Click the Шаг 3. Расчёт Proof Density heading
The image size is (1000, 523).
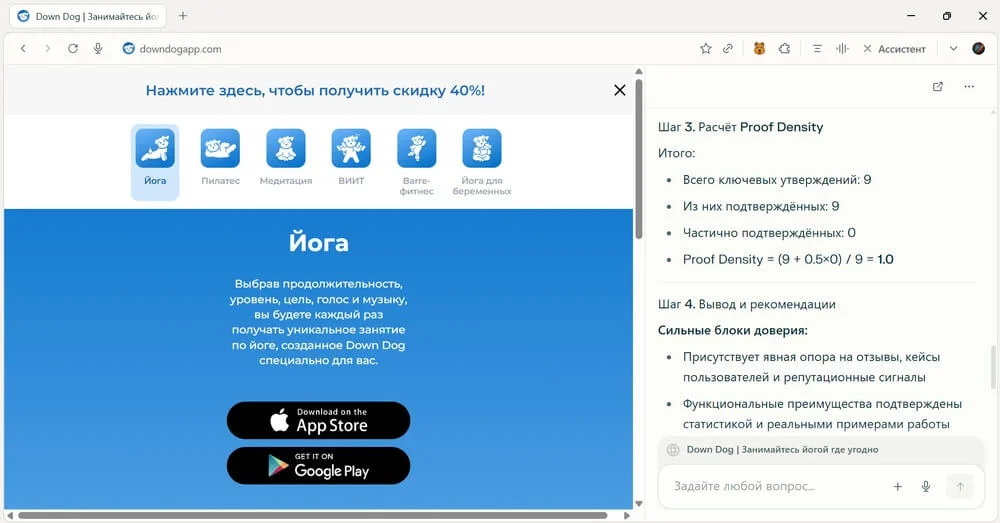tap(740, 127)
